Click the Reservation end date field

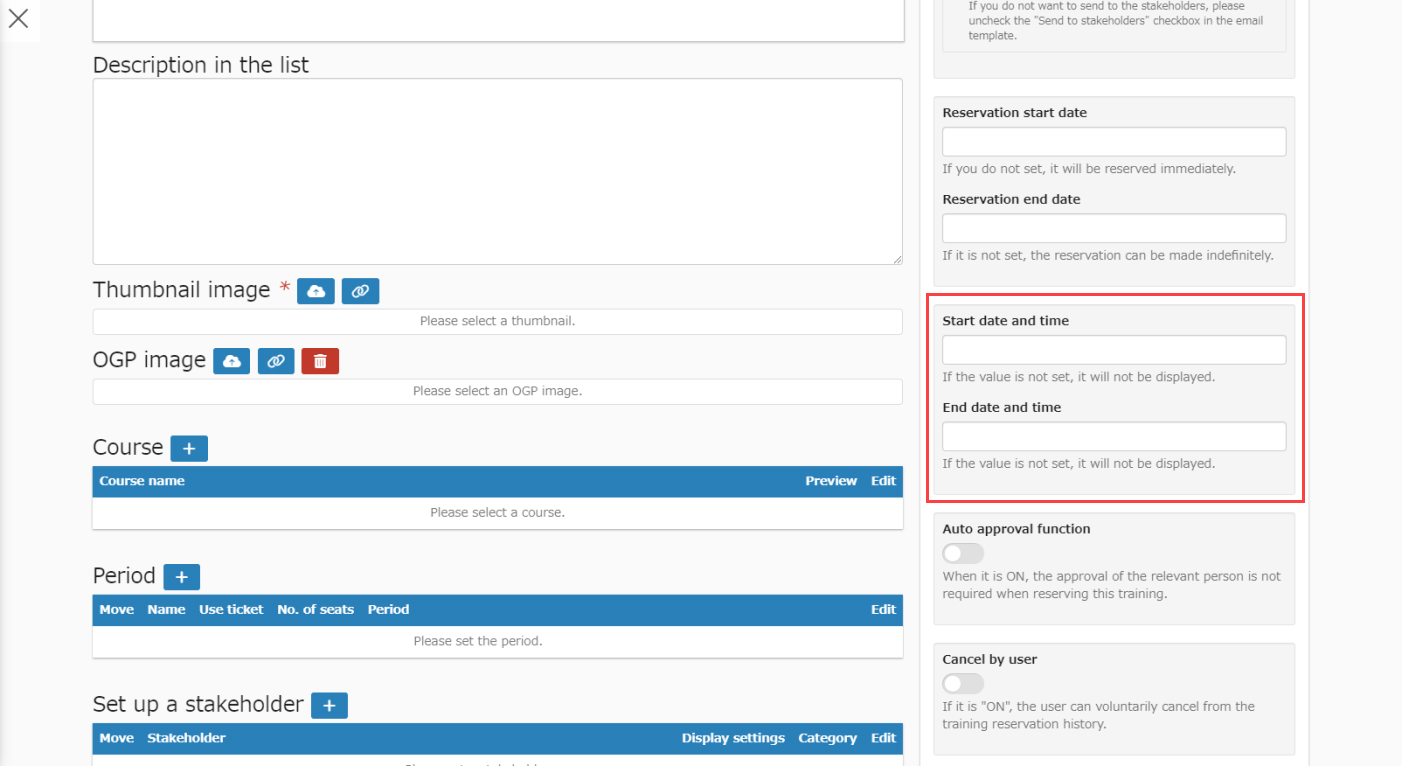click(x=1114, y=228)
